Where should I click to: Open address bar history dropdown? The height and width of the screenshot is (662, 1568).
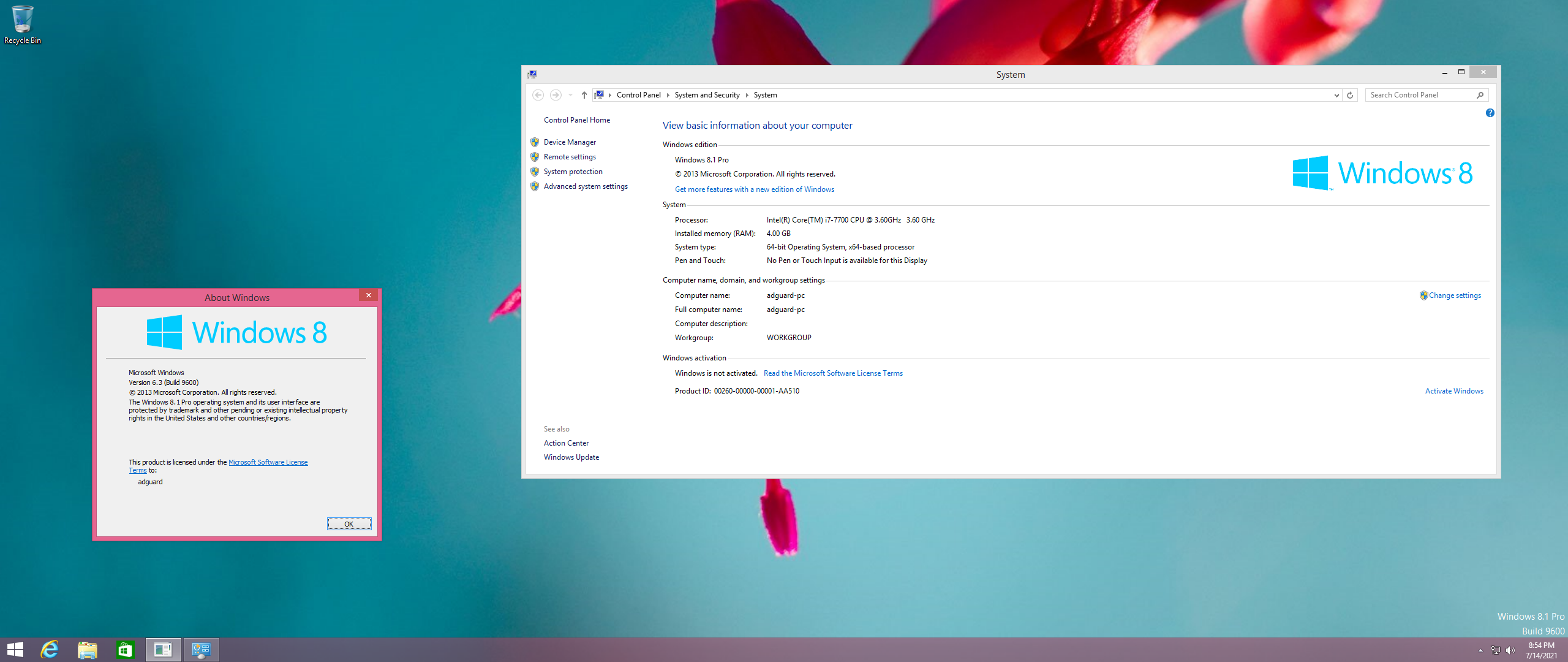[x=1336, y=95]
